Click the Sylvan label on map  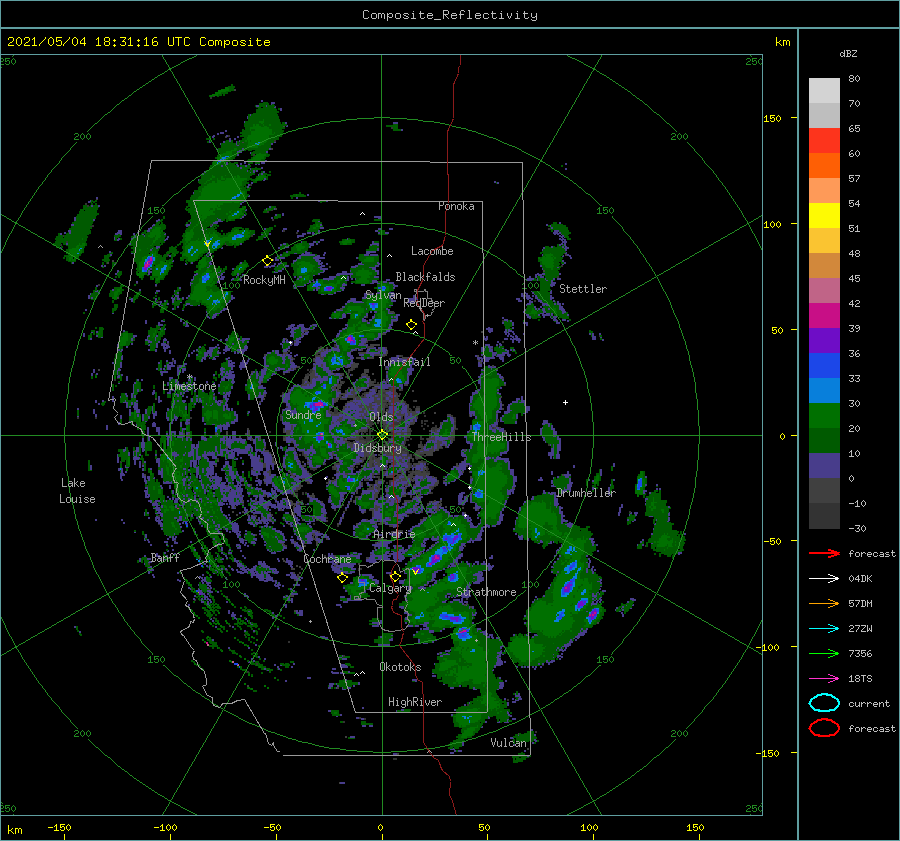383,296
